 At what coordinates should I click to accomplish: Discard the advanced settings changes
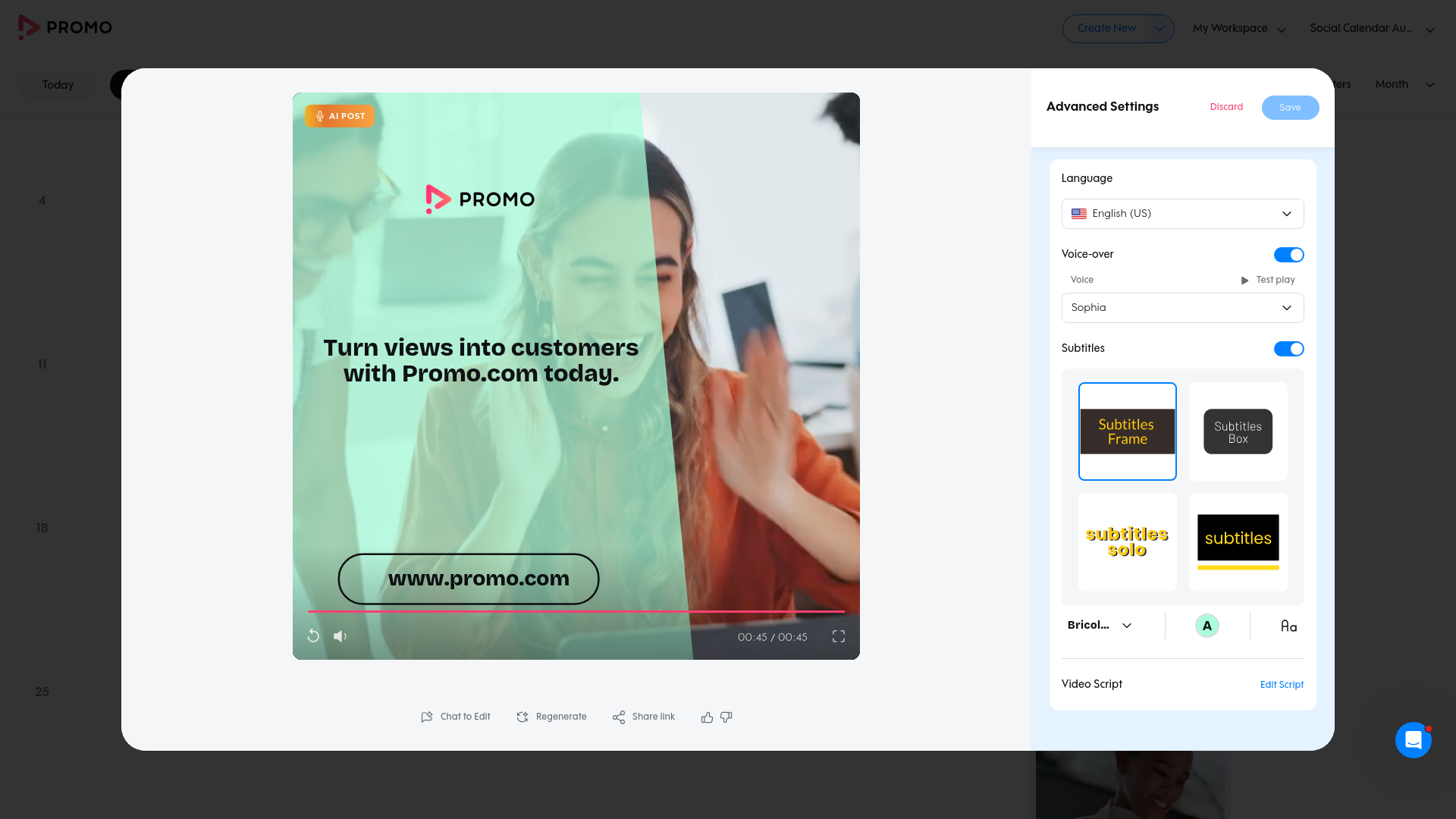coord(1226,107)
